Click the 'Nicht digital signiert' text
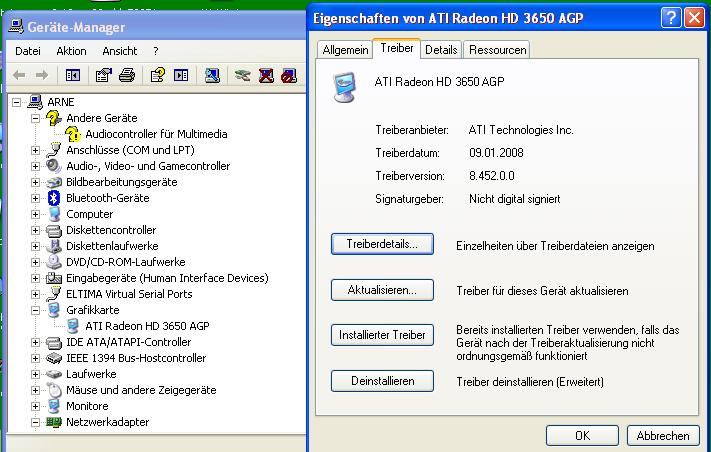 pyautogui.click(x=515, y=199)
